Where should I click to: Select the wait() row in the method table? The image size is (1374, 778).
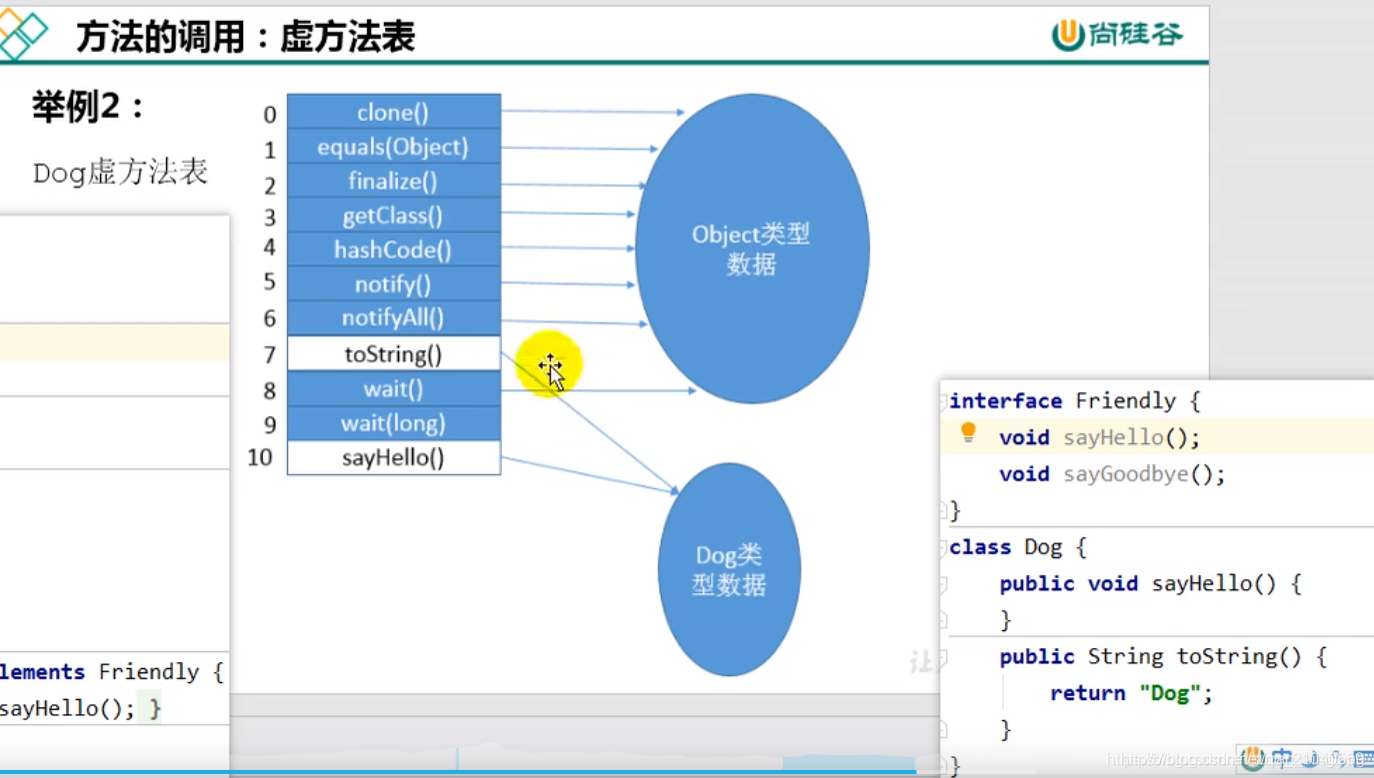(x=393, y=388)
